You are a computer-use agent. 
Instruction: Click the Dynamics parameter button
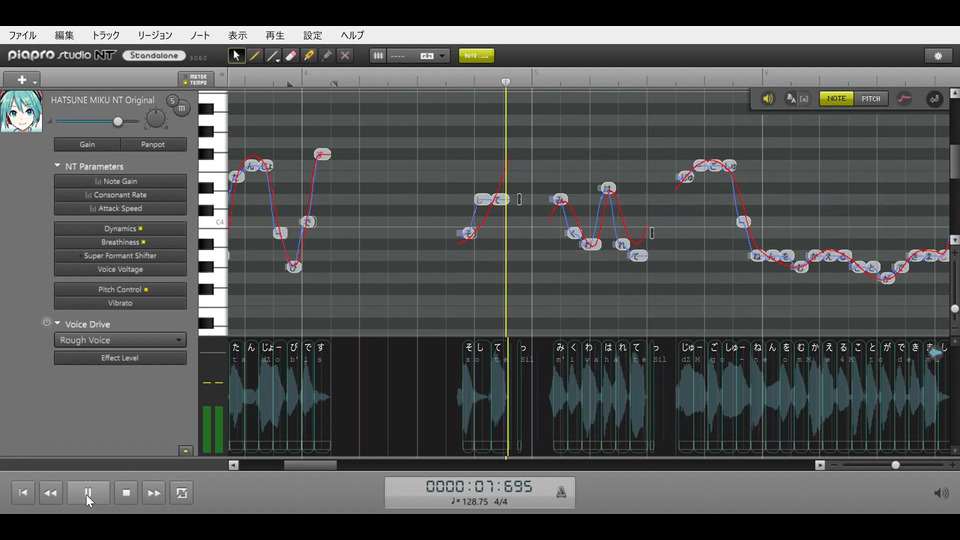click(x=120, y=229)
